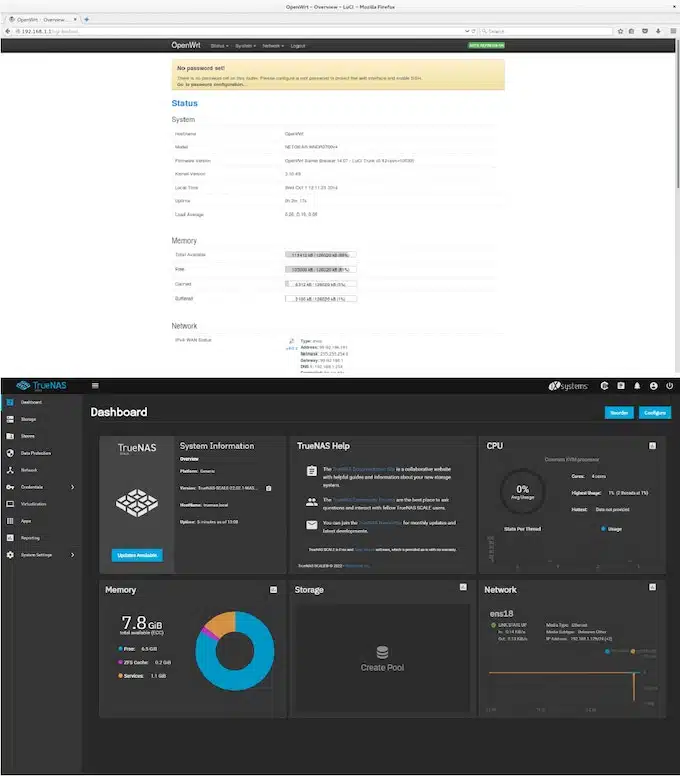Open the Credentials key icon
This screenshot has height=780, width=680.
(x=10, y=487)
